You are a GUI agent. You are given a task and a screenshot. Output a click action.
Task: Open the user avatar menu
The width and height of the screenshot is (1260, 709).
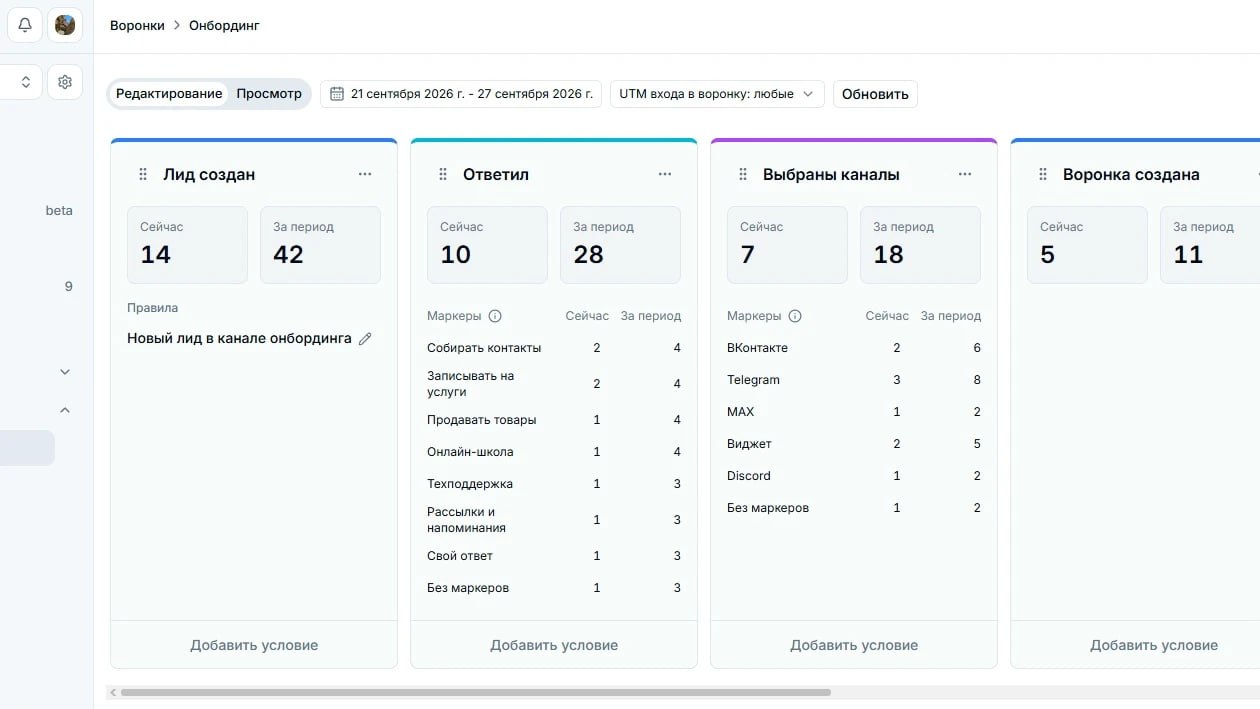point(65,25)
